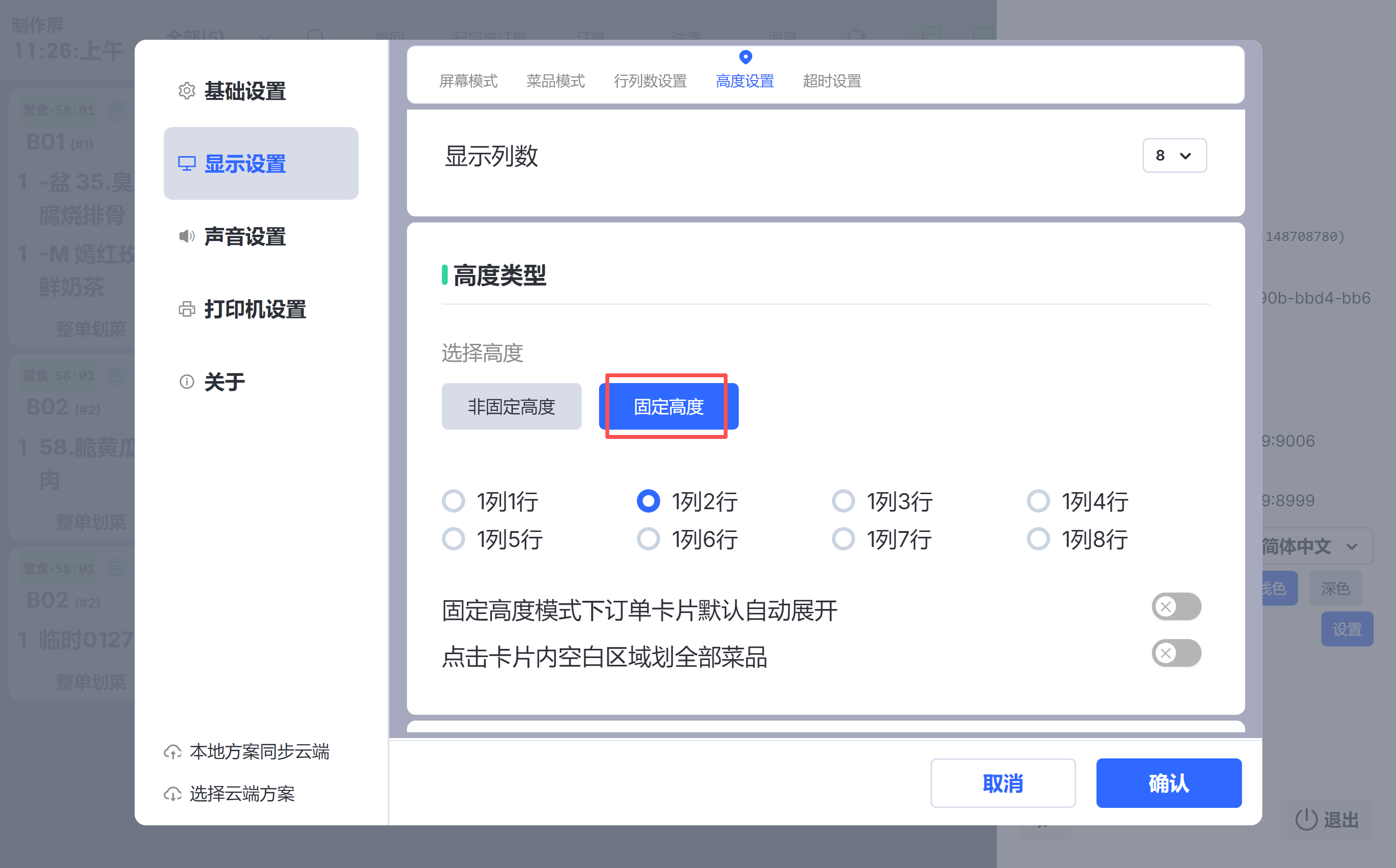
Task: Click the cloud download icon 选择云端方案
Action: [x=172, y=794]
